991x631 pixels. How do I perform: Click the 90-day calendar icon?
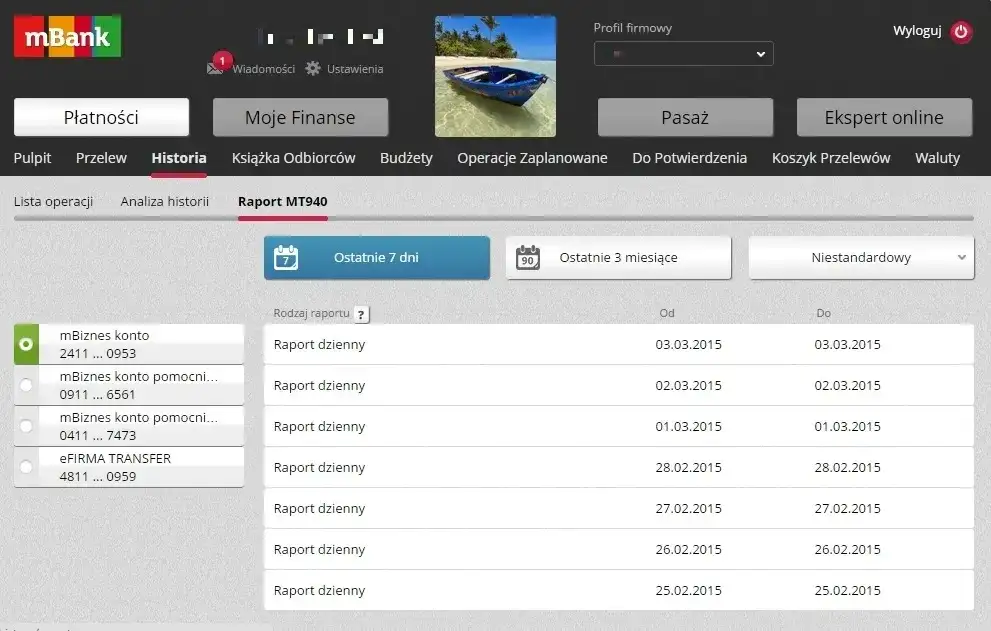pos(528,258)
